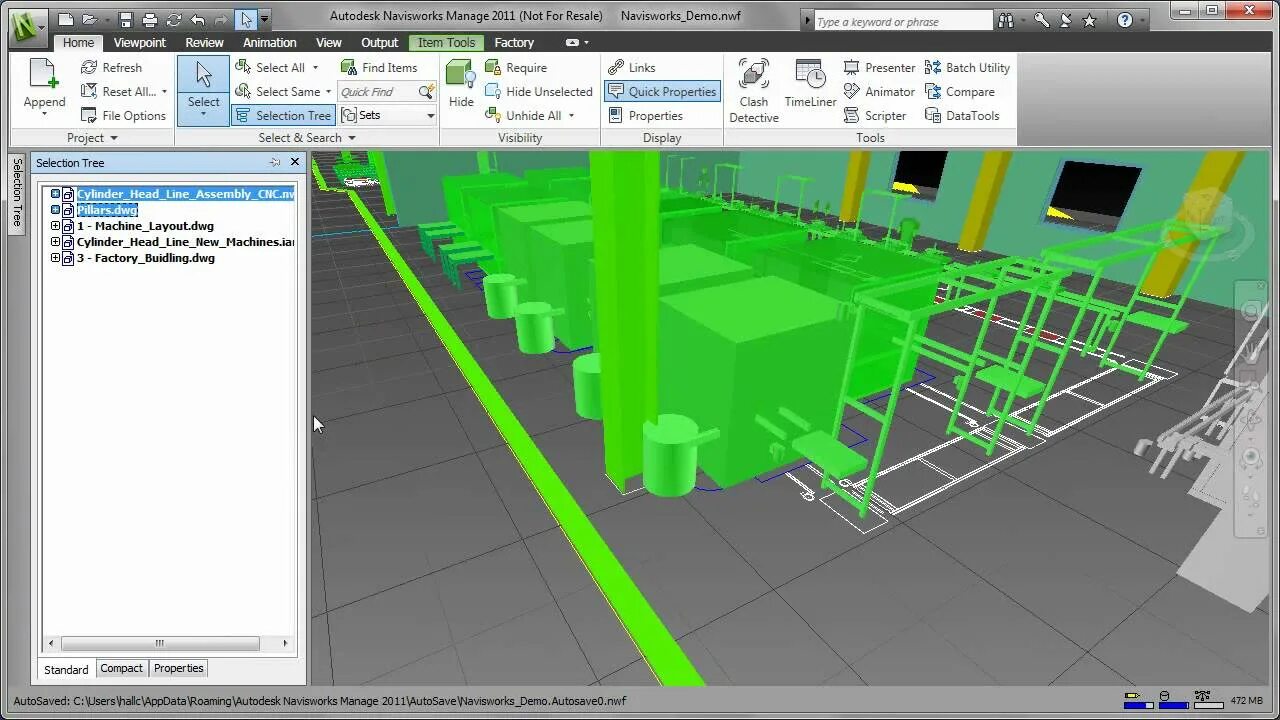The height and width of the screenshot is (720, 1280).
Task: Click the Quick Find search icon
Action: pos(427,92)
